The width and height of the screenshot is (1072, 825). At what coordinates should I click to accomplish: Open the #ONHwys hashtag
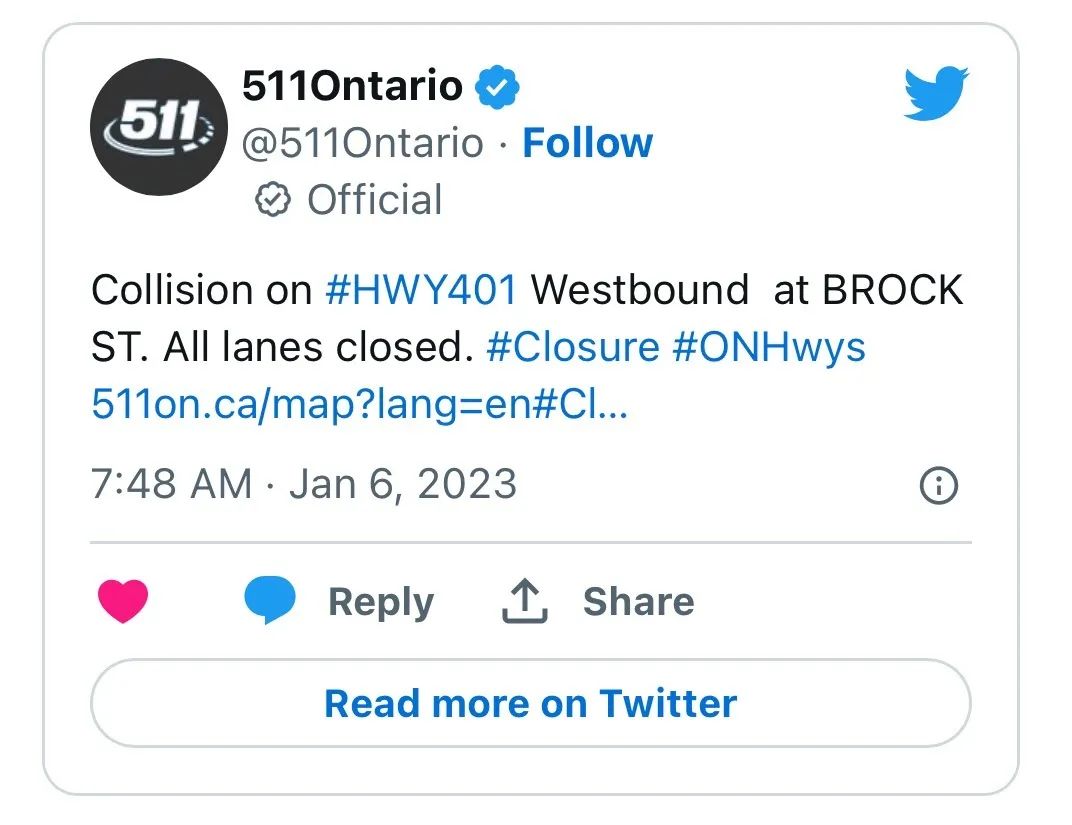pyautogui.click(x=769, y=347)
